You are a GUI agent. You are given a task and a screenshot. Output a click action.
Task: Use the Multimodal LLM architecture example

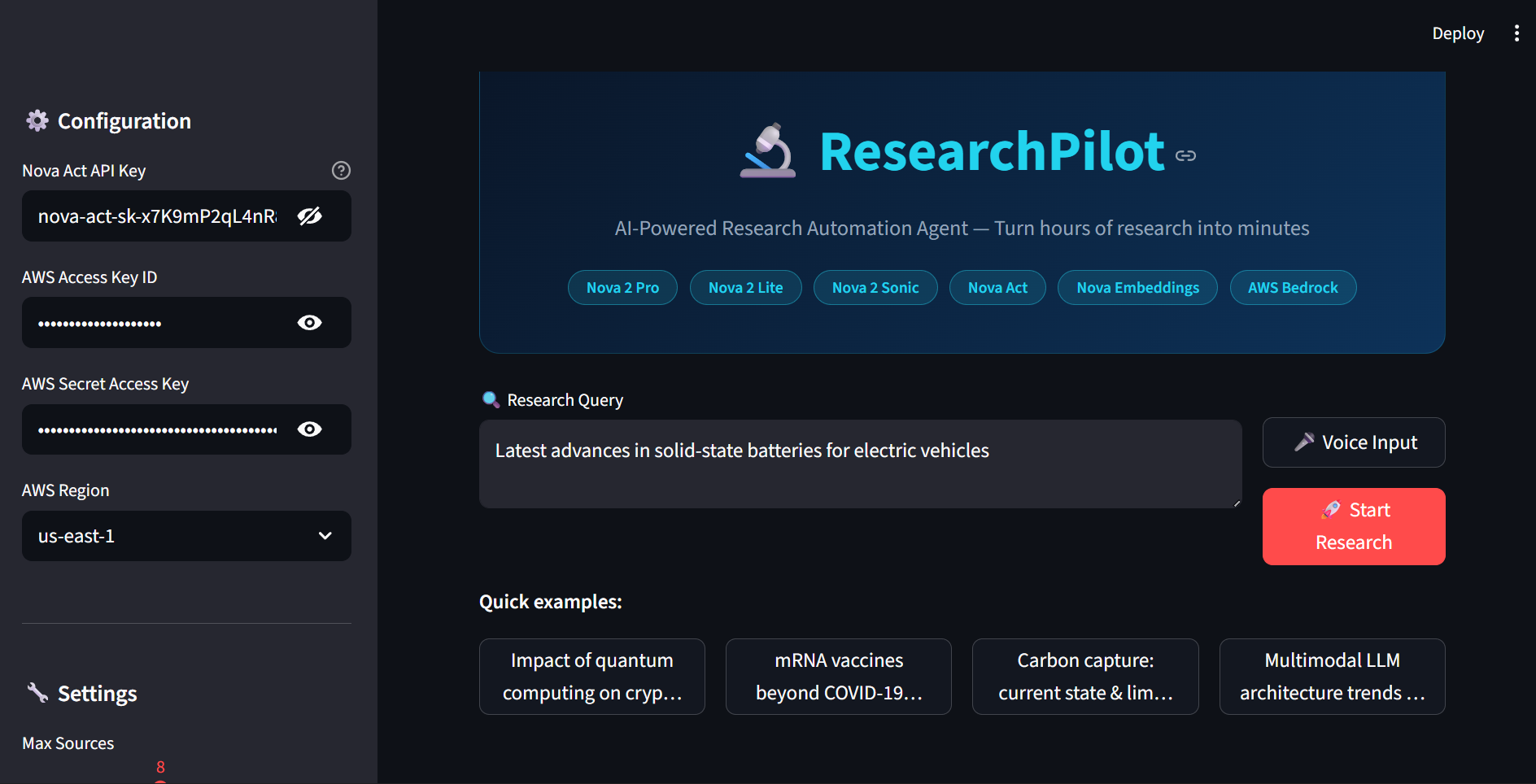click(1333, 677)
